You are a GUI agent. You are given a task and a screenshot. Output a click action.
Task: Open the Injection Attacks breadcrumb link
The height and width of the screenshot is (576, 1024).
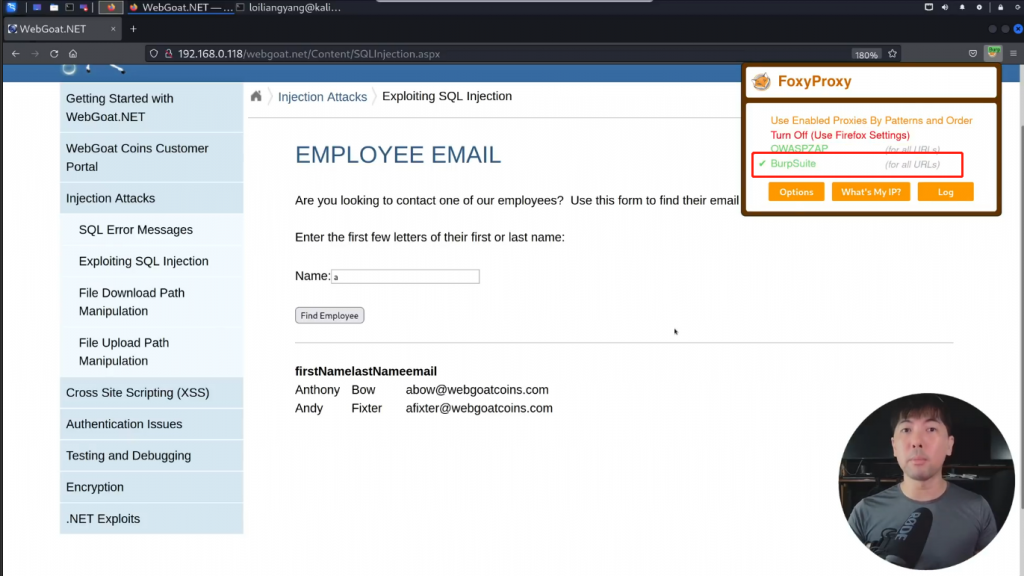(x=323, y=97)
